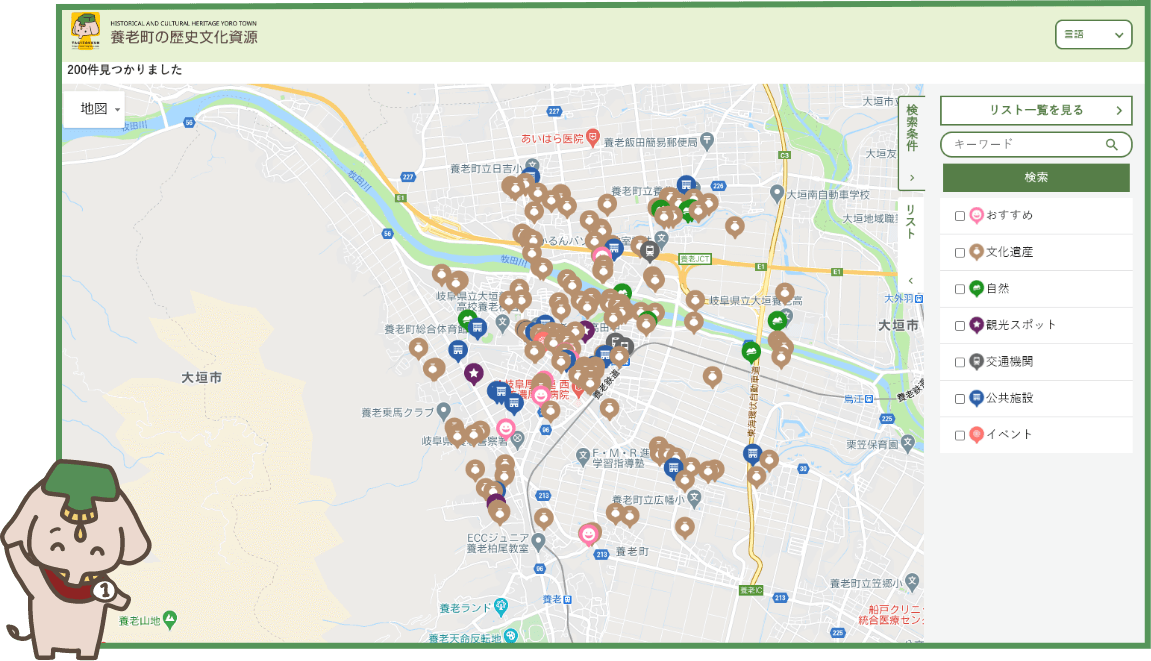The height and width of the screenshot is (661, 1151).
Task: Open the 言語 language dropdown
Action: 1093,34
